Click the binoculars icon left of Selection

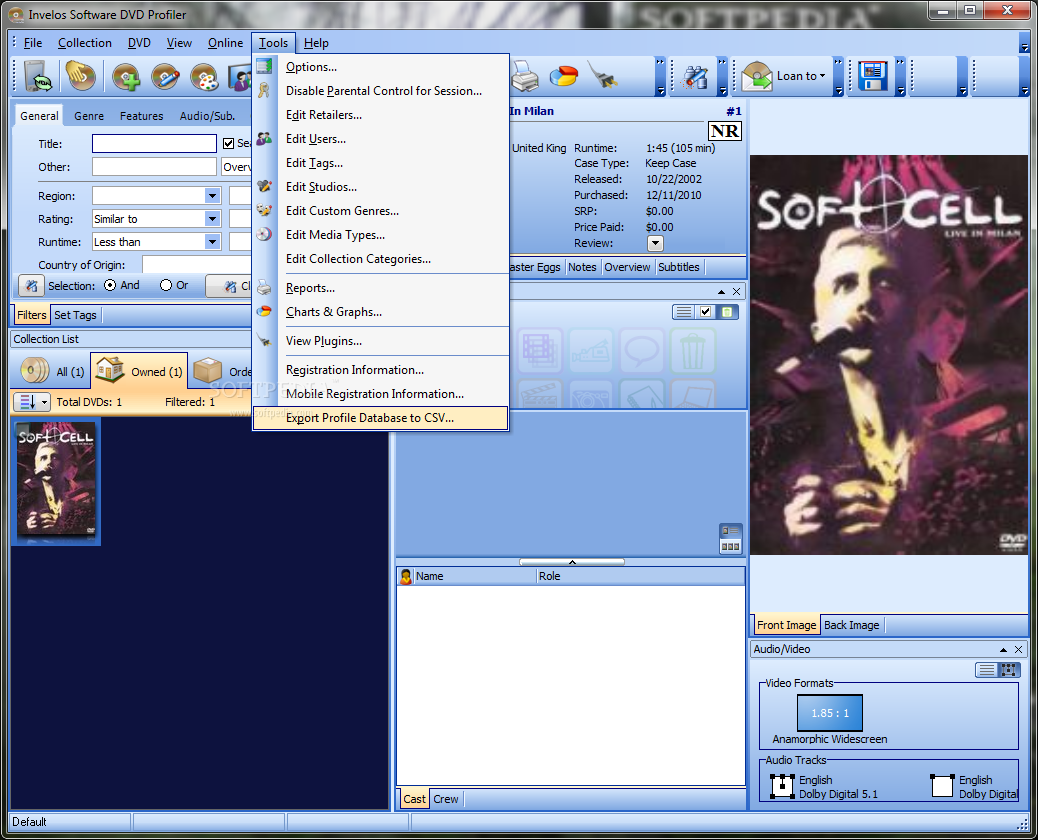pyautogui.click(x=31, y=286)
